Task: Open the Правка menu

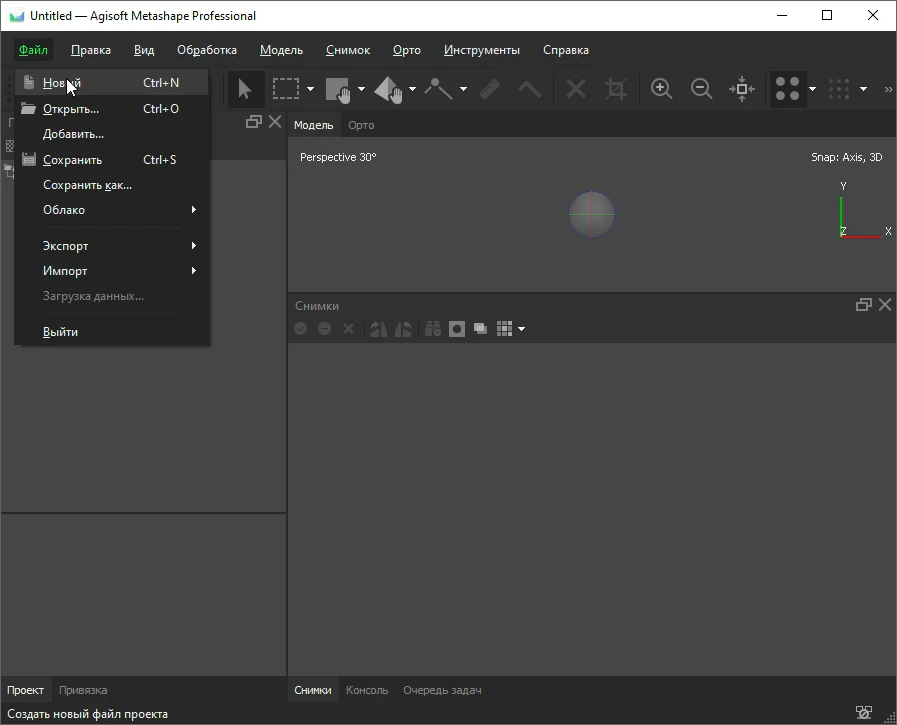Action: 91,50
